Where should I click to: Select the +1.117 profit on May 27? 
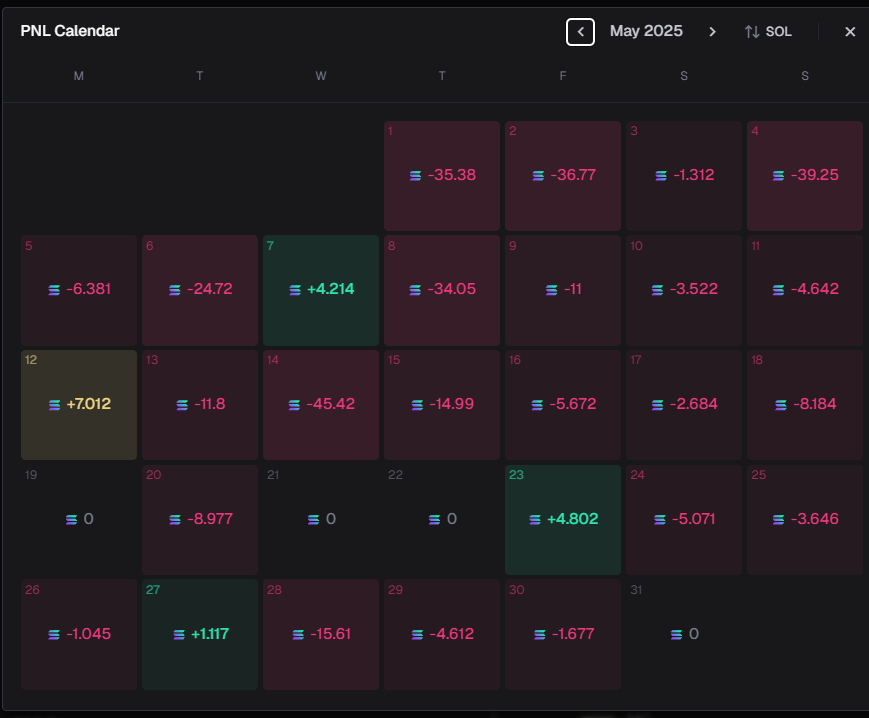click(x=209, y=634)
